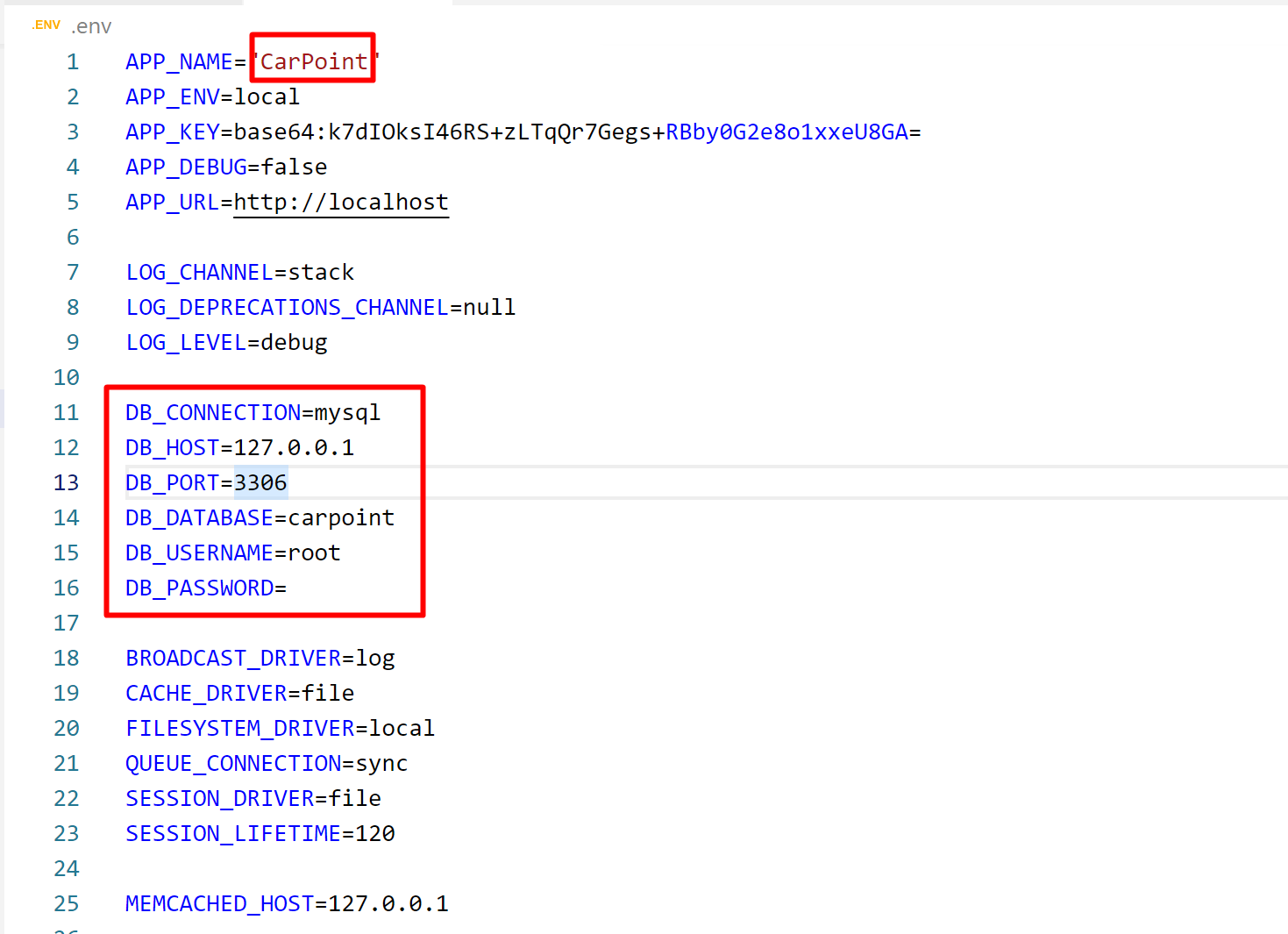Place cursor on the 3306 port value
The width and height of the screenshot is (1288, 934).
point(260,483)
